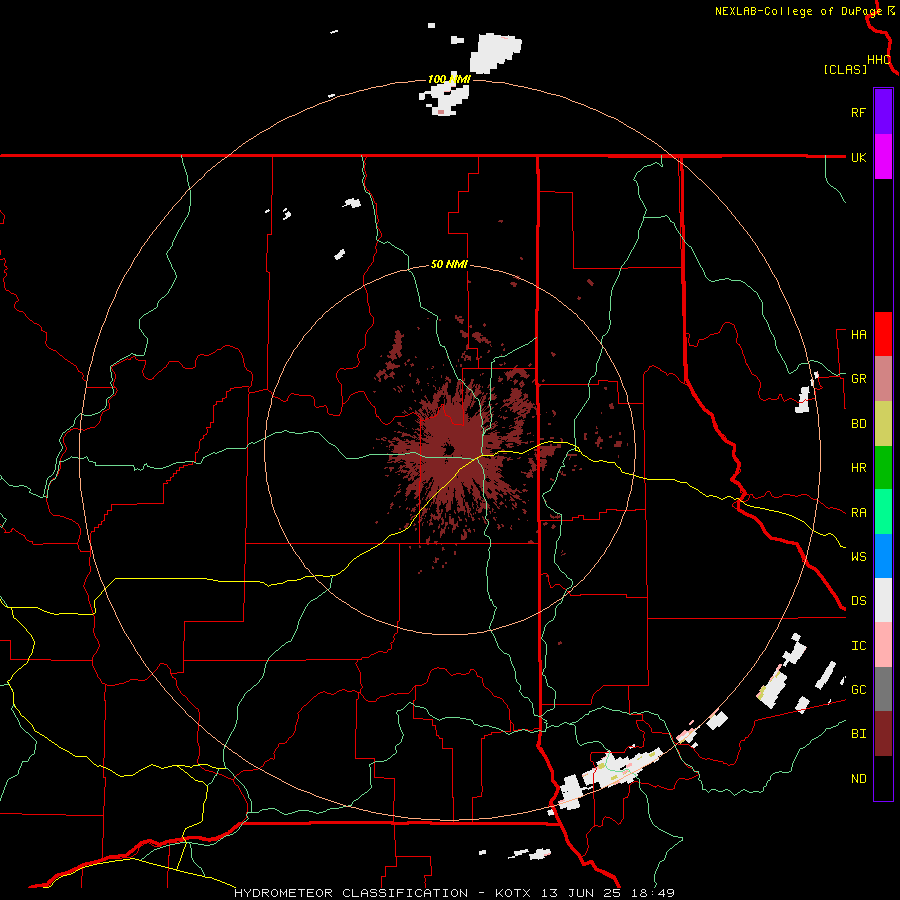Select the dark green HR legend swatch
900x900 pixels.
[883, 467]
